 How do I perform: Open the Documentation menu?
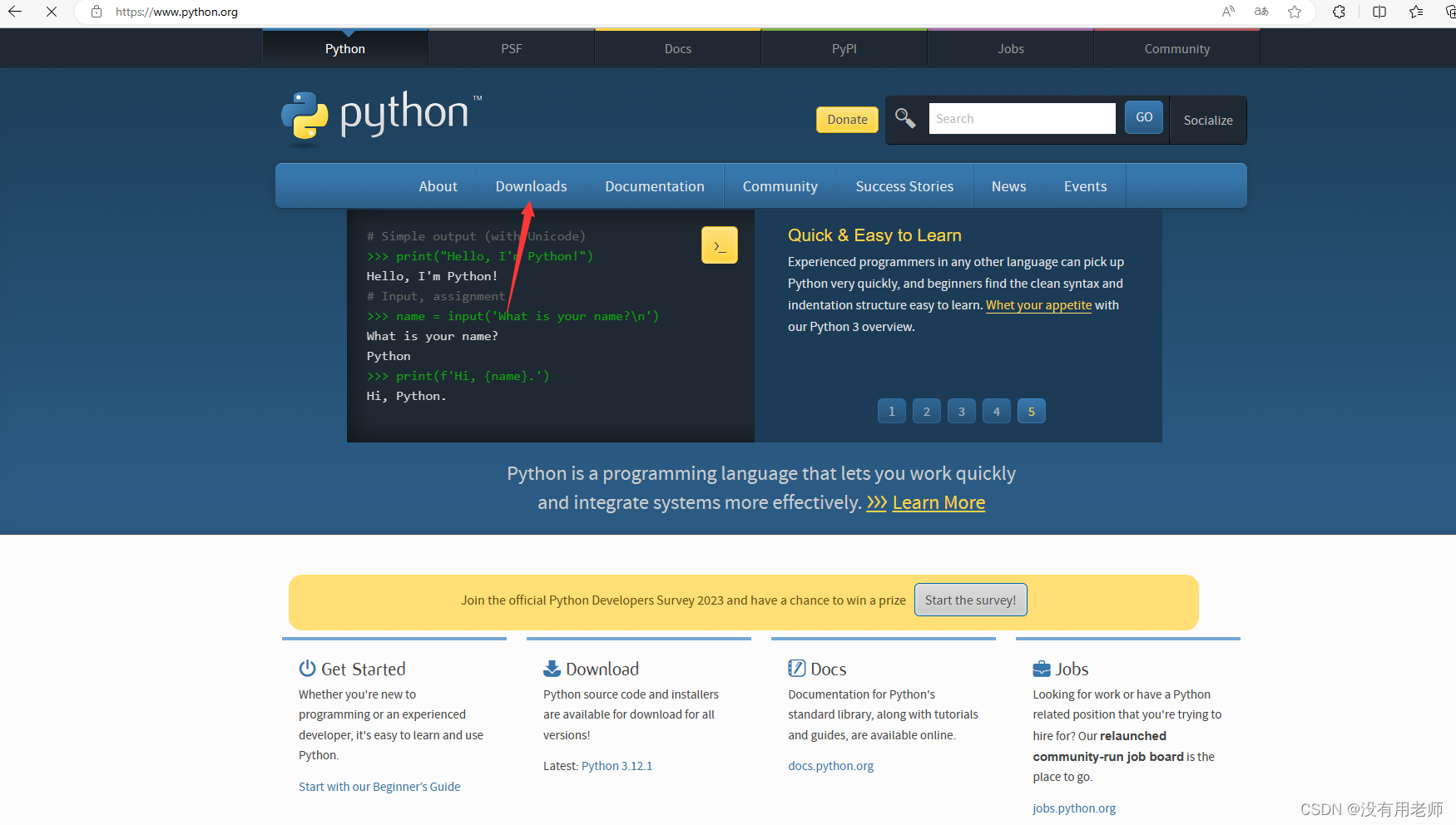pos(655,185)
